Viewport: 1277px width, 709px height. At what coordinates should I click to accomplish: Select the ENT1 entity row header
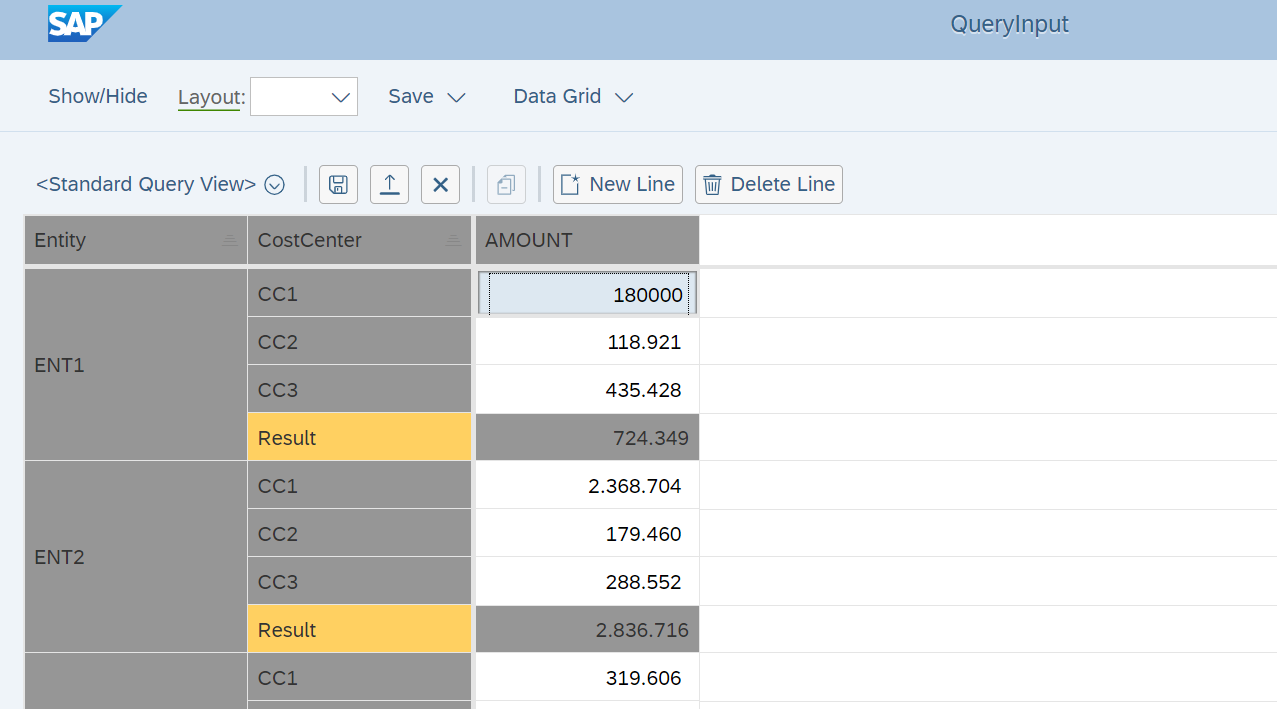point(135,365)
